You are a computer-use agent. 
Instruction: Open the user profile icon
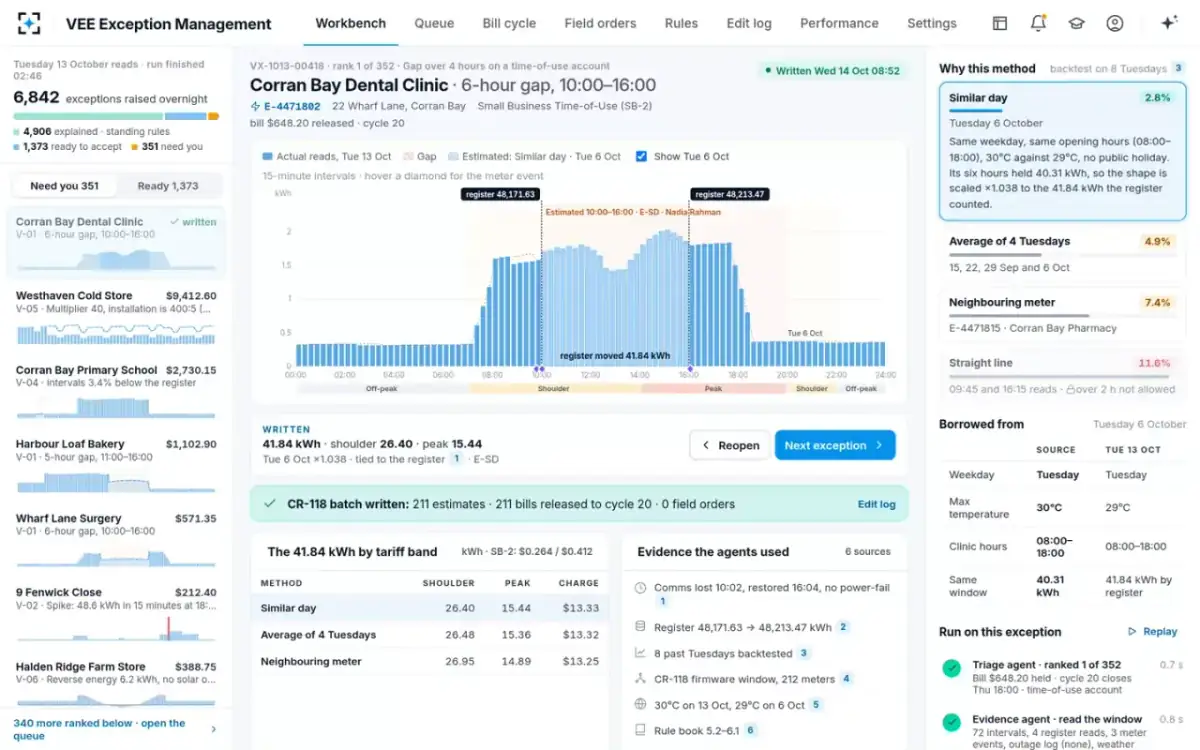1114,23
